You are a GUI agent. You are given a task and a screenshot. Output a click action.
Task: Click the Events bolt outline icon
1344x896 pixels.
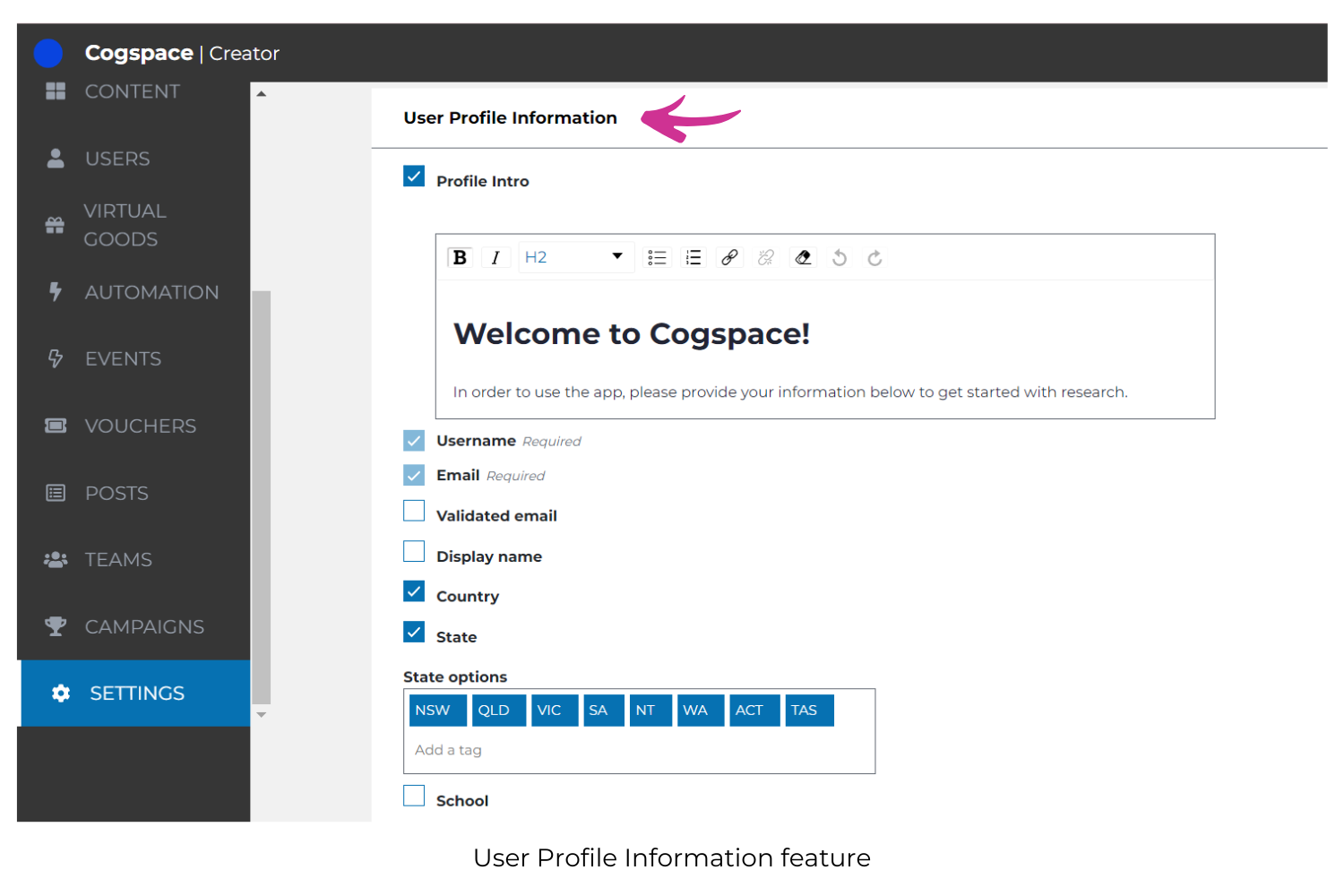[56, 358]
